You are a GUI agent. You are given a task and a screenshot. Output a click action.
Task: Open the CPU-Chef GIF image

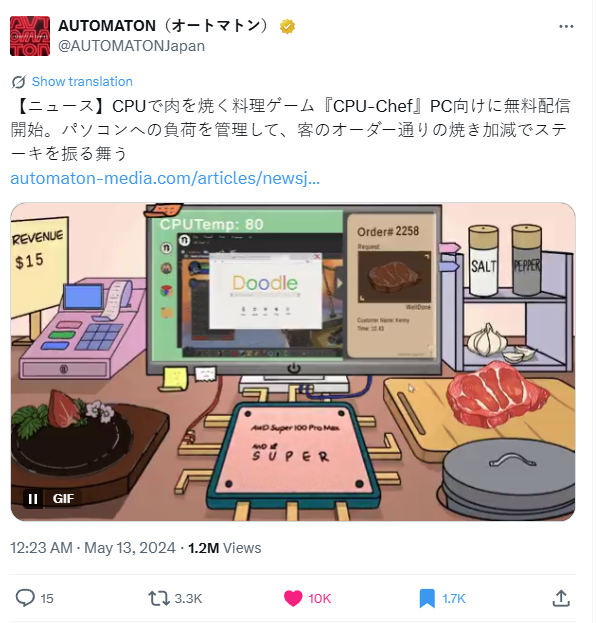pyautogui.click(x=293, y=362)
